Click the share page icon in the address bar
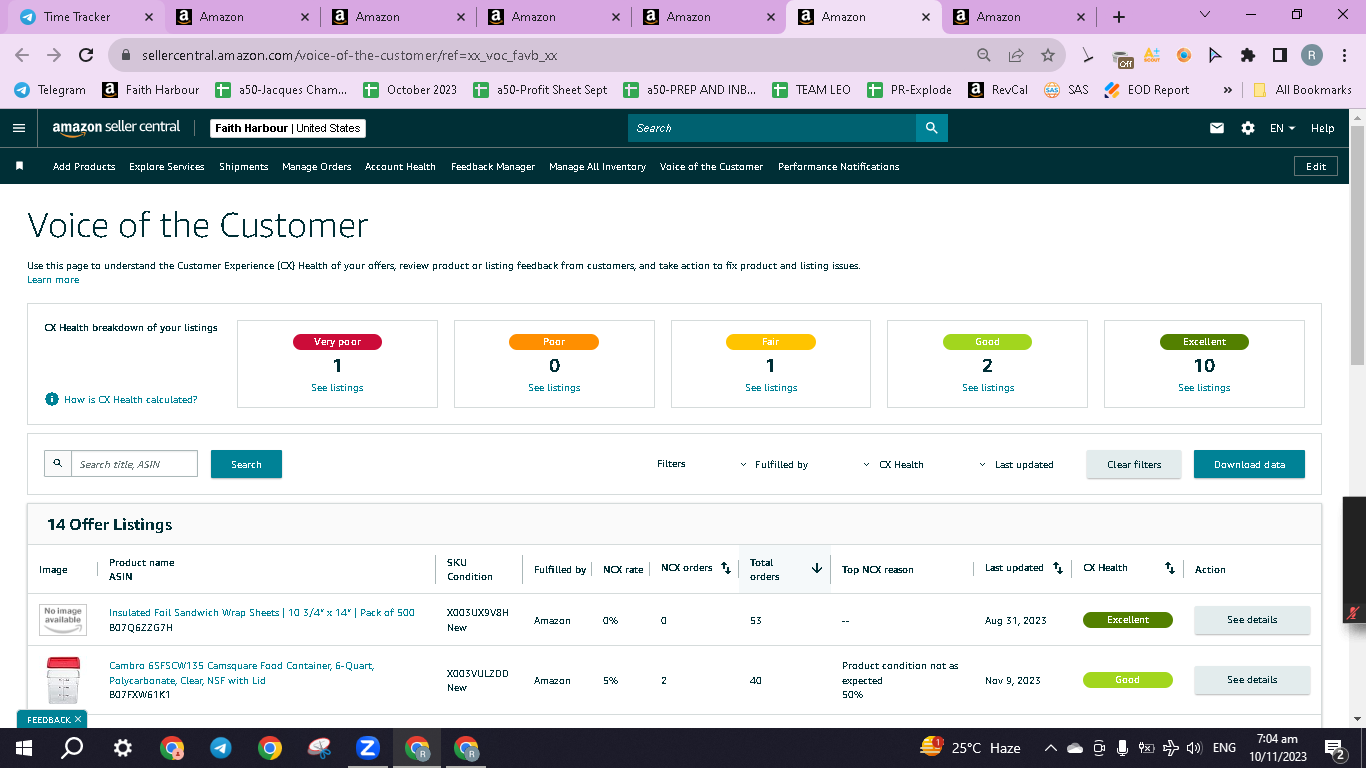 [x=1016, y=56]
